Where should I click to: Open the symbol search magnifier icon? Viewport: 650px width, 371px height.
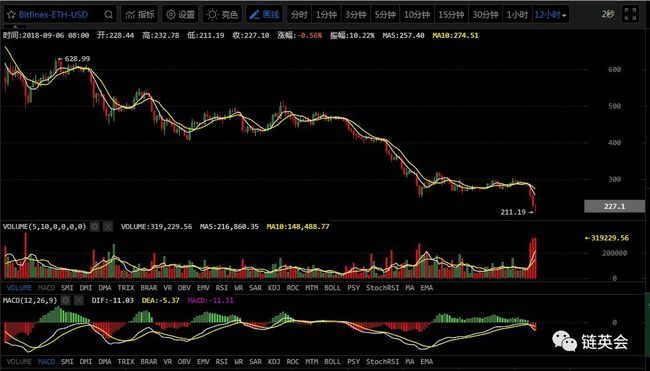pyautogui.click(x=108, y=15)
